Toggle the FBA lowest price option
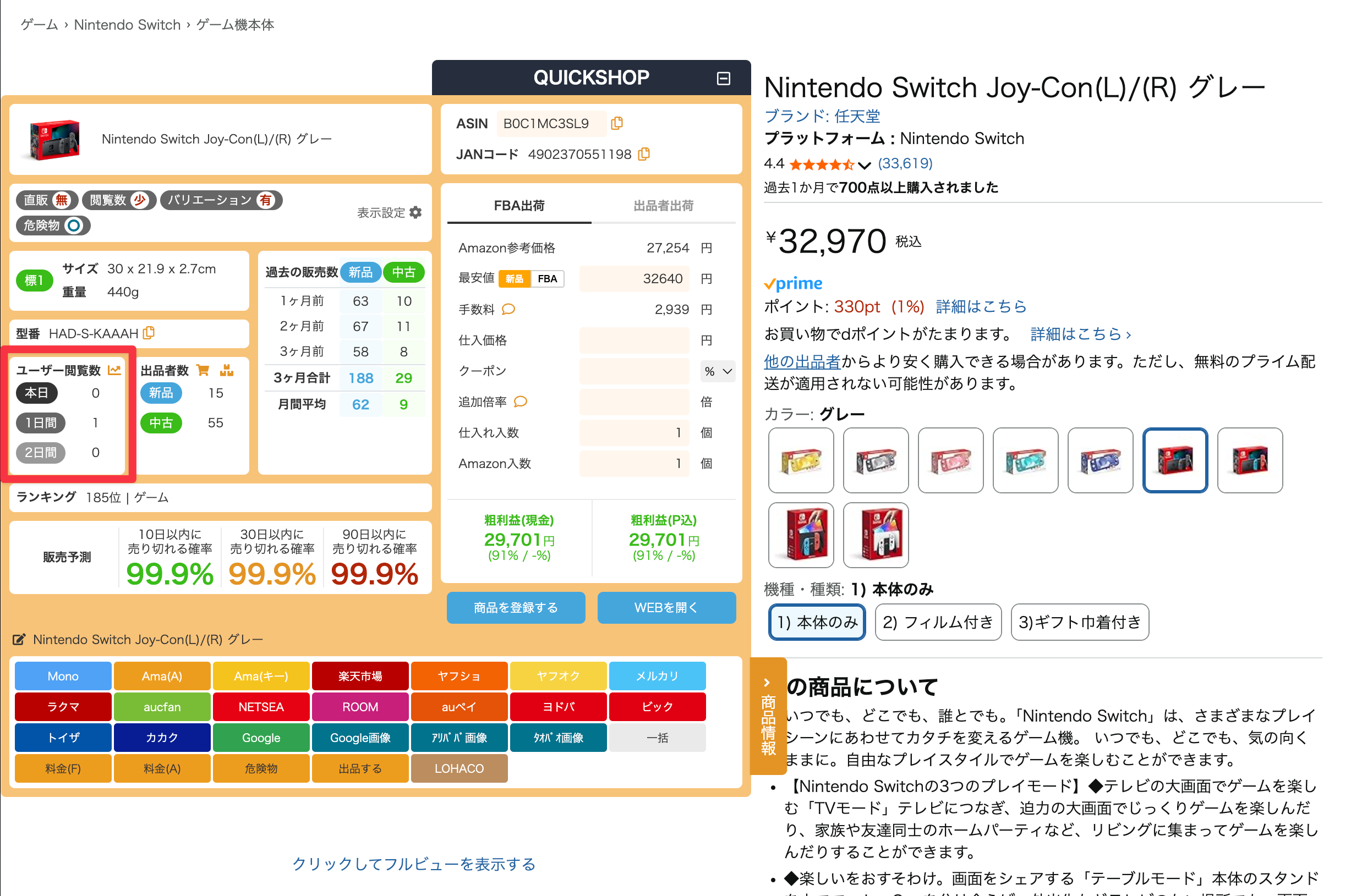Image resolution: width=1351 pixels, height=896 pixels. pyautogui.click(x=547, y=279)
